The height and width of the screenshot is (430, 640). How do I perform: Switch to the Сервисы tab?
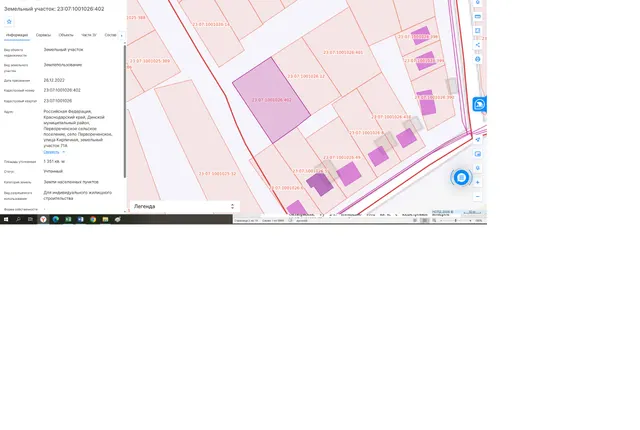click(43, 35)
